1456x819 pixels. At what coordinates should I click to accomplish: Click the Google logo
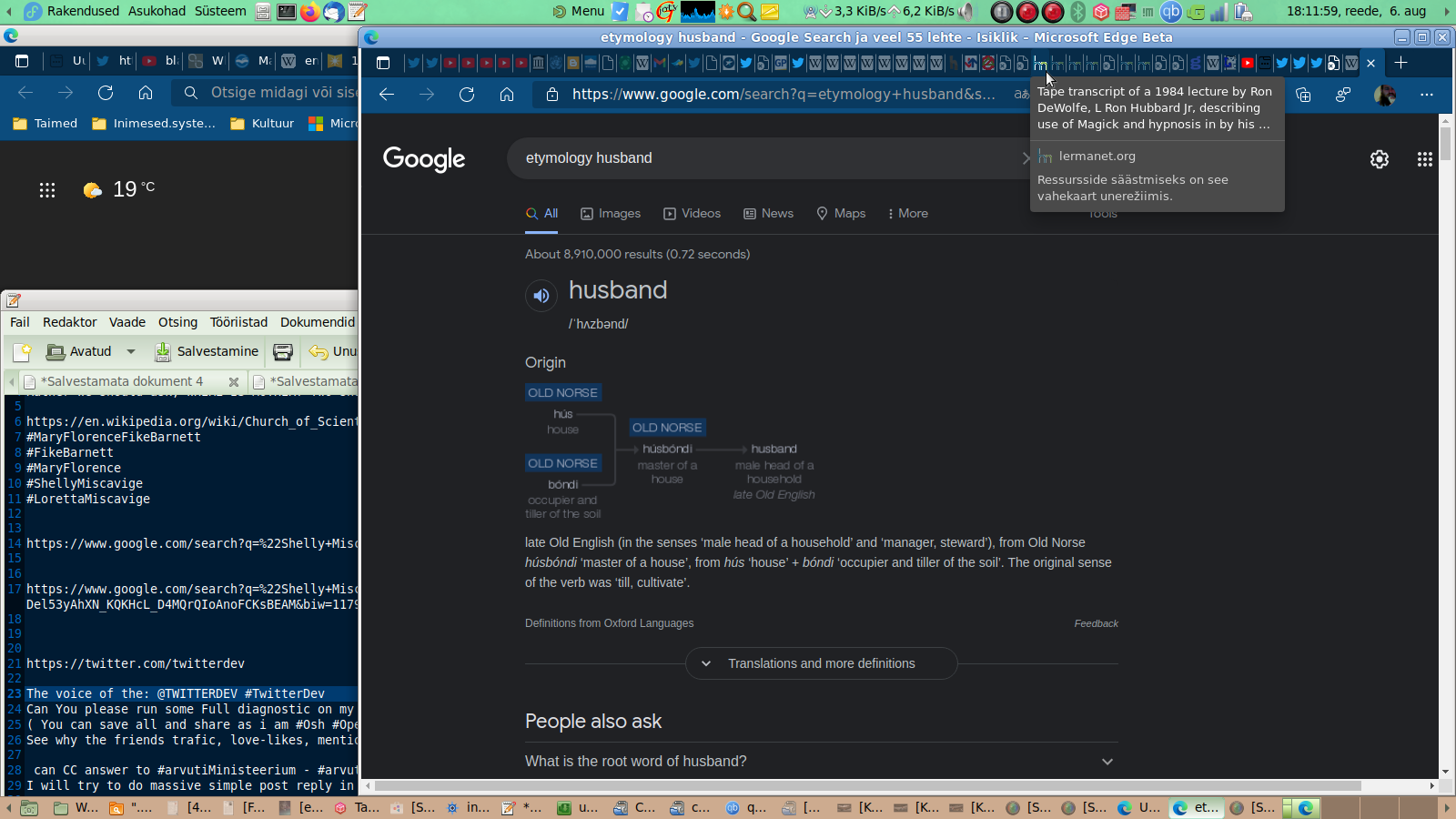tap(424, 159)
